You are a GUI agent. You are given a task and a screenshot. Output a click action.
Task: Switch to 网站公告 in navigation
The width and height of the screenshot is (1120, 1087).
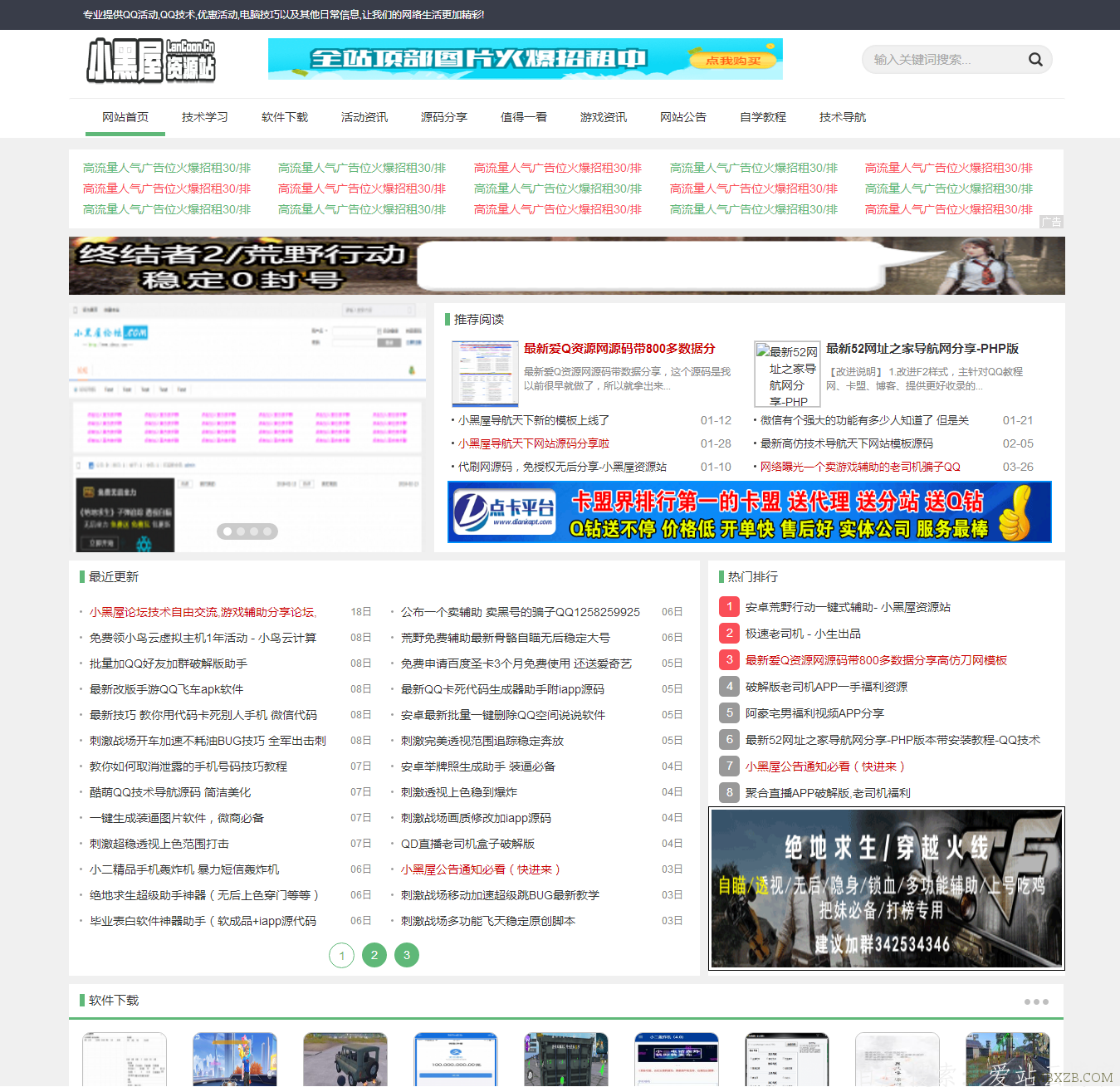click(683, 117)
